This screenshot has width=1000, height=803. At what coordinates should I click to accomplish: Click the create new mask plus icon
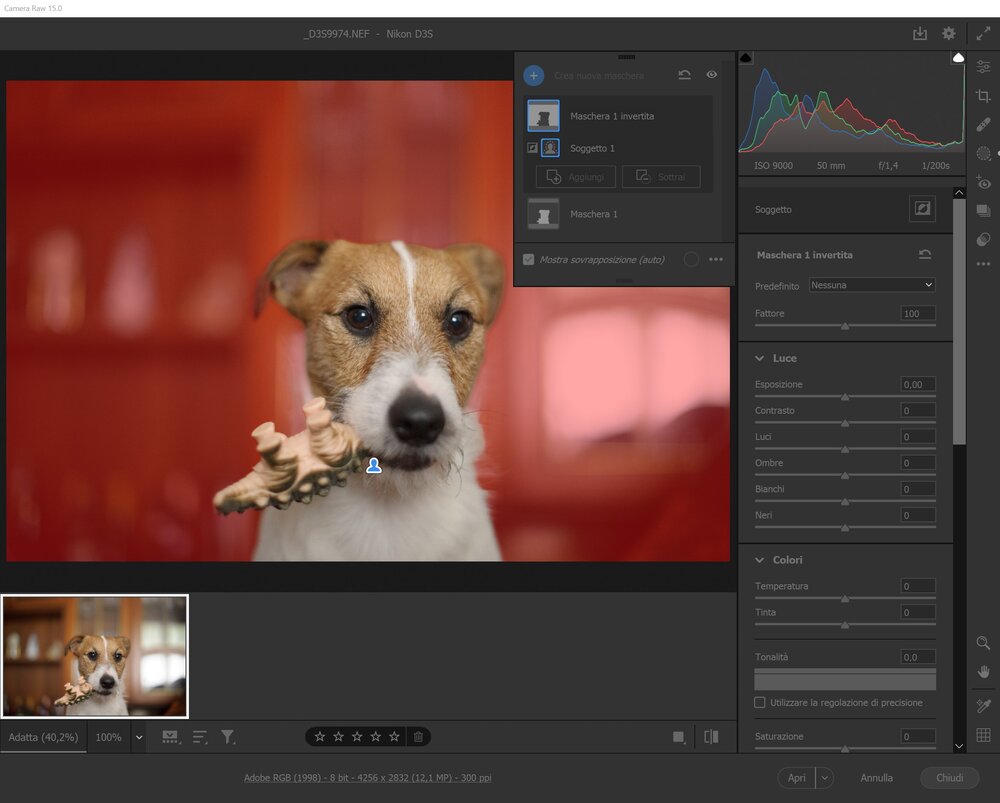pos(534,75)
